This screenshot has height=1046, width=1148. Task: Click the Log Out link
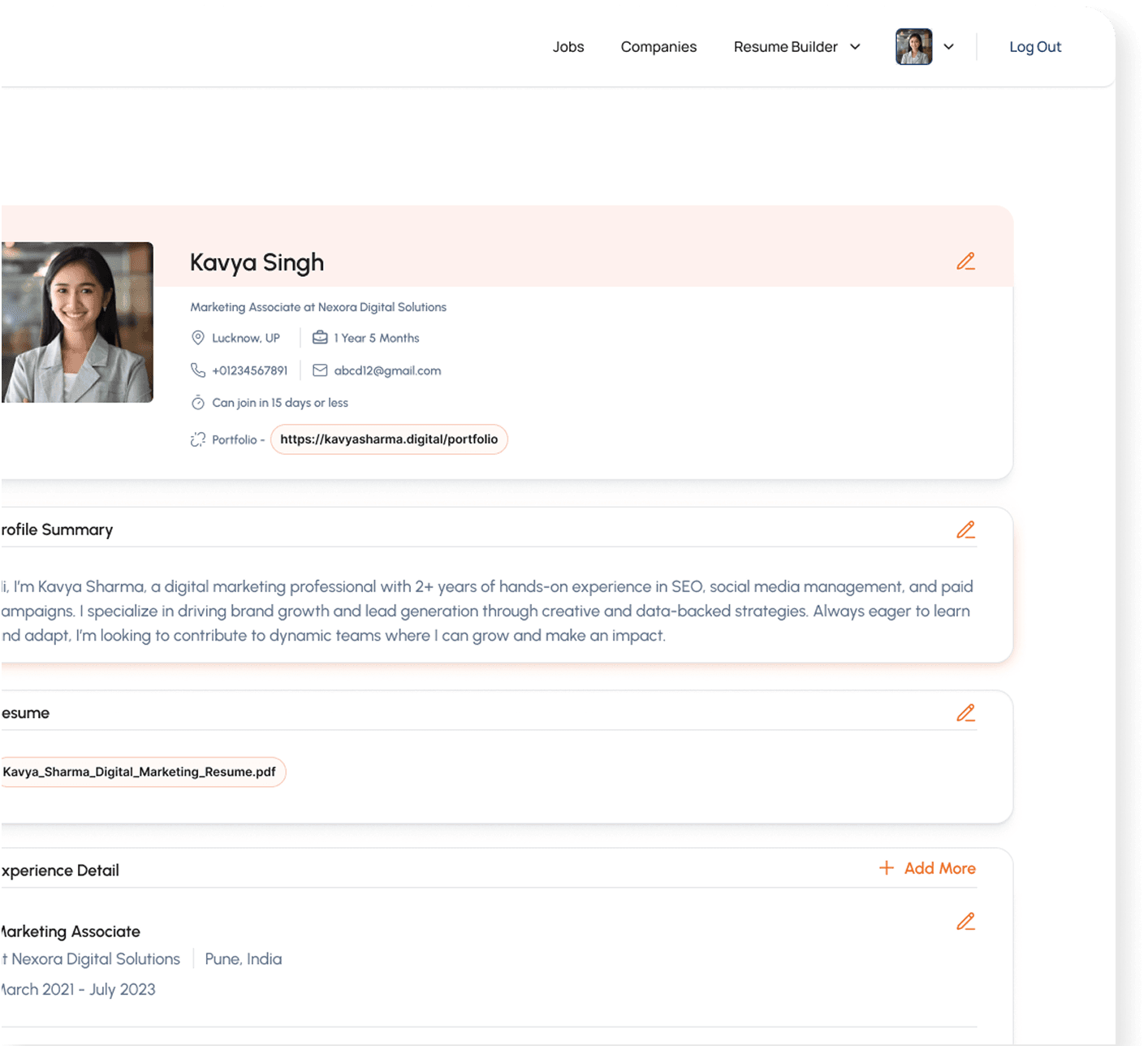(x=1034, y=47)
